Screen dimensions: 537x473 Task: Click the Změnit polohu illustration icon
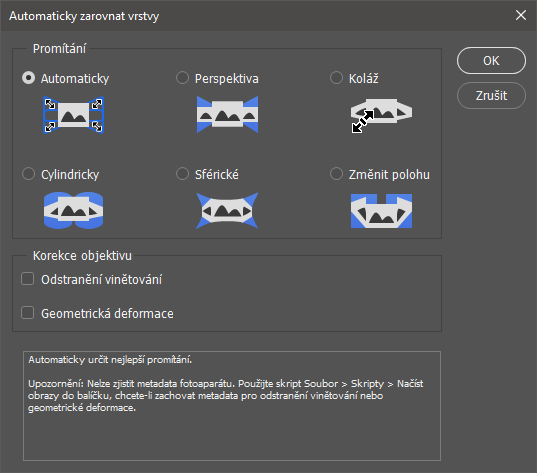[x=382, y=211]
